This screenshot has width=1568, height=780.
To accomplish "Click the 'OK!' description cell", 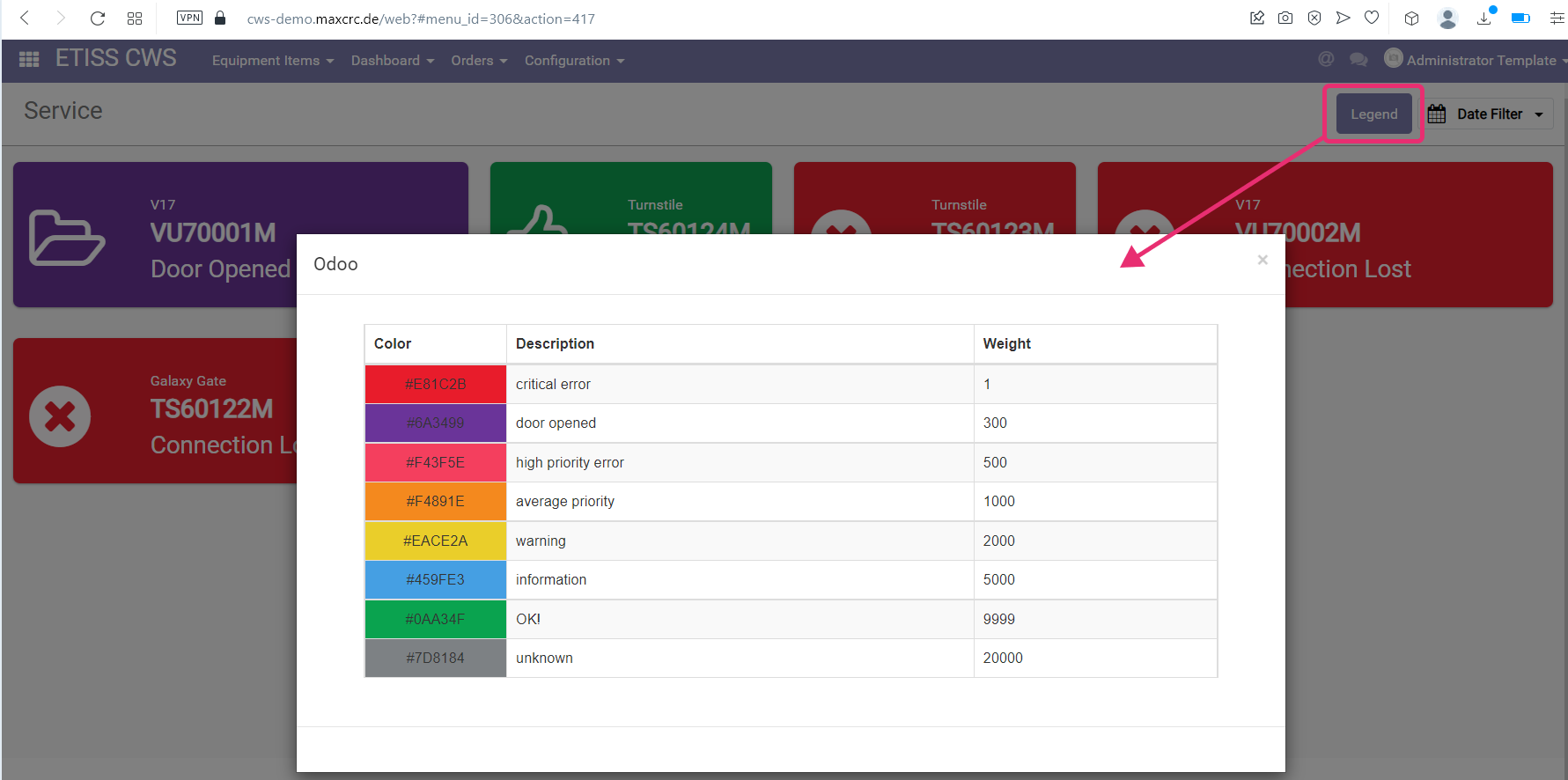I will point(740,619).
